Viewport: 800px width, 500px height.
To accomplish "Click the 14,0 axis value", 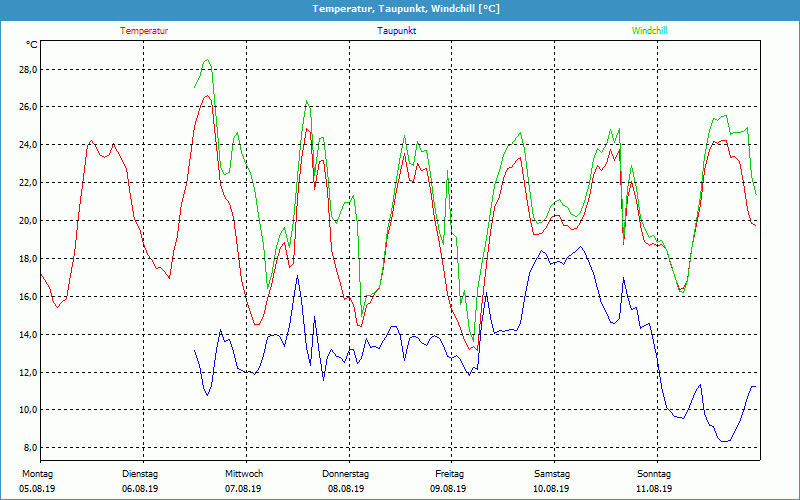I will pyautogui.click(x=28, y=335).
